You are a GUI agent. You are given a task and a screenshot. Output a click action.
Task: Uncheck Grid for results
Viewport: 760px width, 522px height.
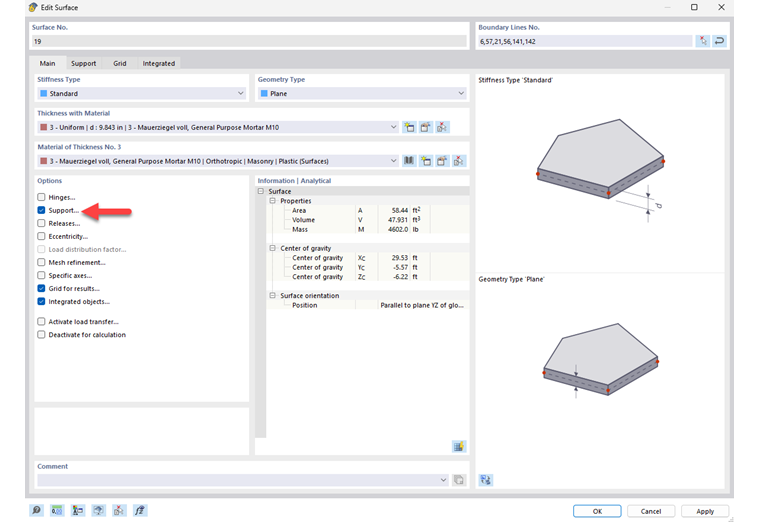[41, 288]
